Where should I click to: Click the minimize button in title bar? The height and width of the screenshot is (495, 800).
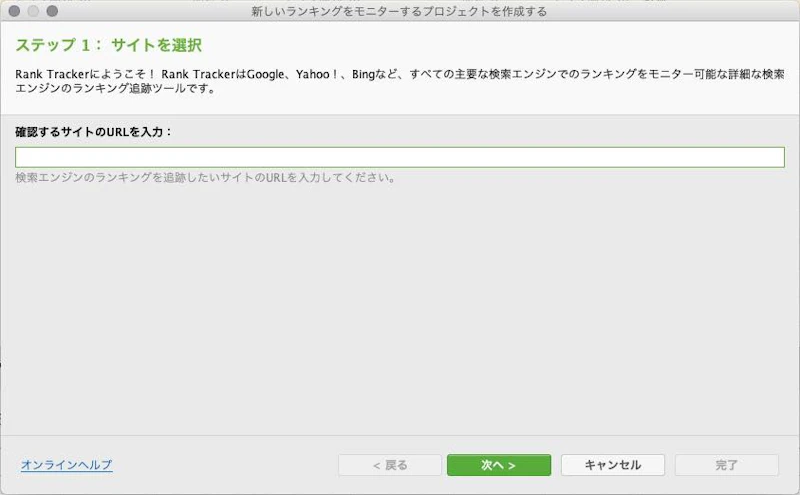coord(33,11)
